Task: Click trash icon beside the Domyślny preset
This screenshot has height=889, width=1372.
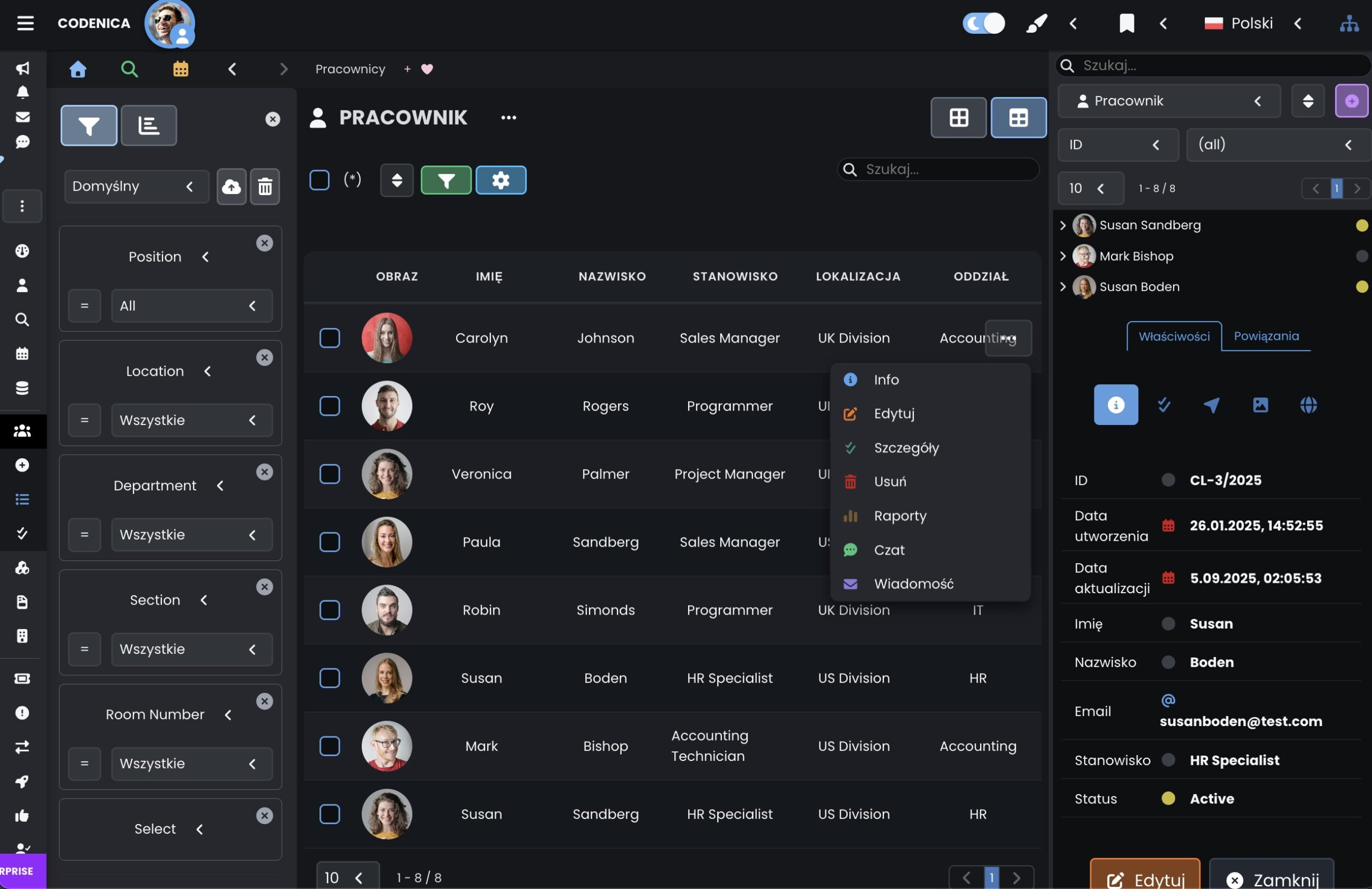Action: [x=265, y=187]
